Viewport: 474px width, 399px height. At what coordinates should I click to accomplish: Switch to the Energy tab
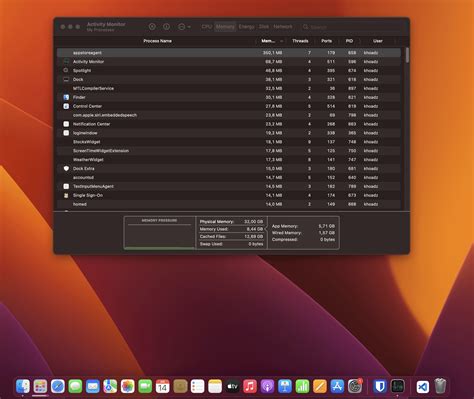point(246,27)
